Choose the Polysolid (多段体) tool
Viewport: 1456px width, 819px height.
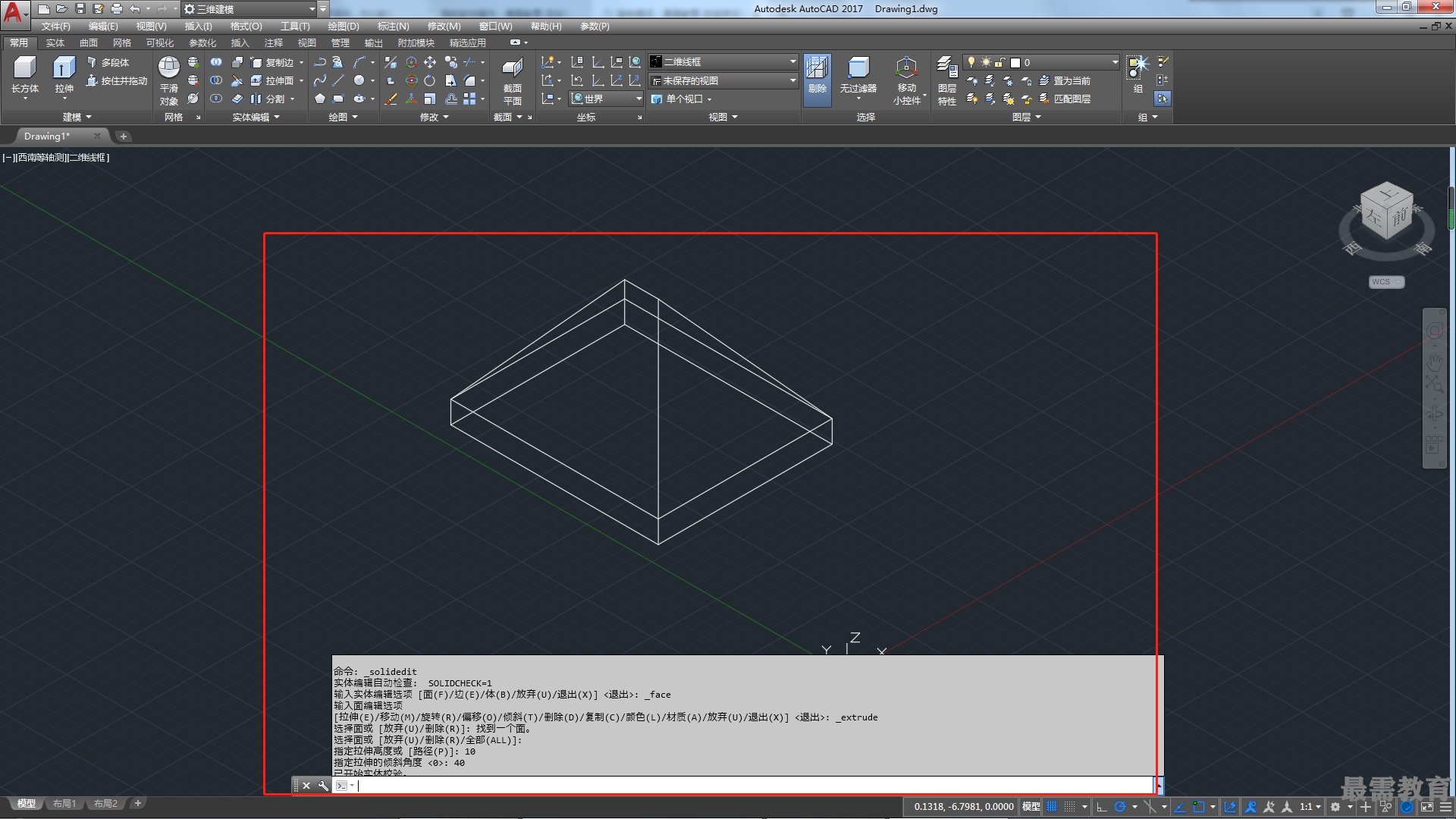(x=108, y=62)
